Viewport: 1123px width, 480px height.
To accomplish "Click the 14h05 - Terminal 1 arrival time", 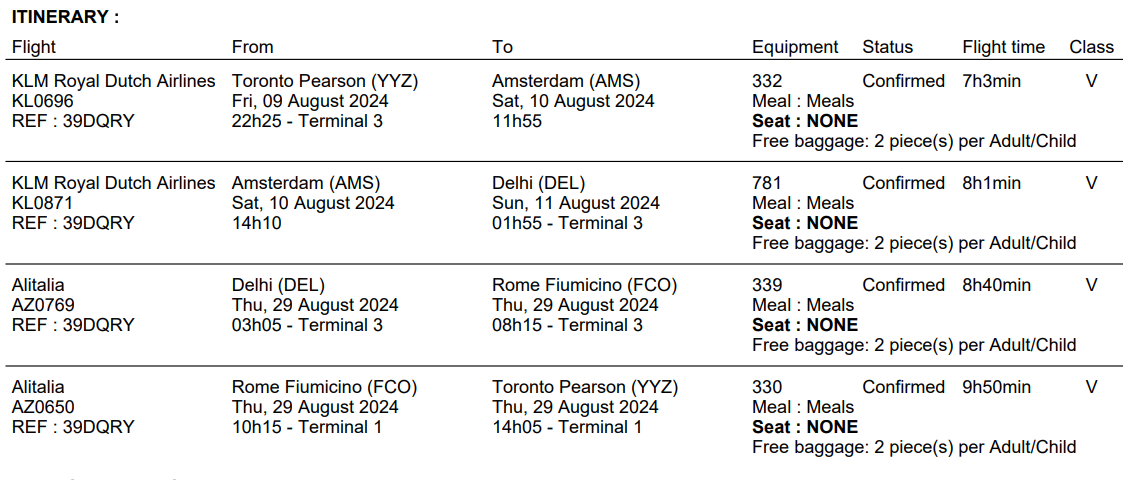I will pyautogui.click(x=567, y=427).
